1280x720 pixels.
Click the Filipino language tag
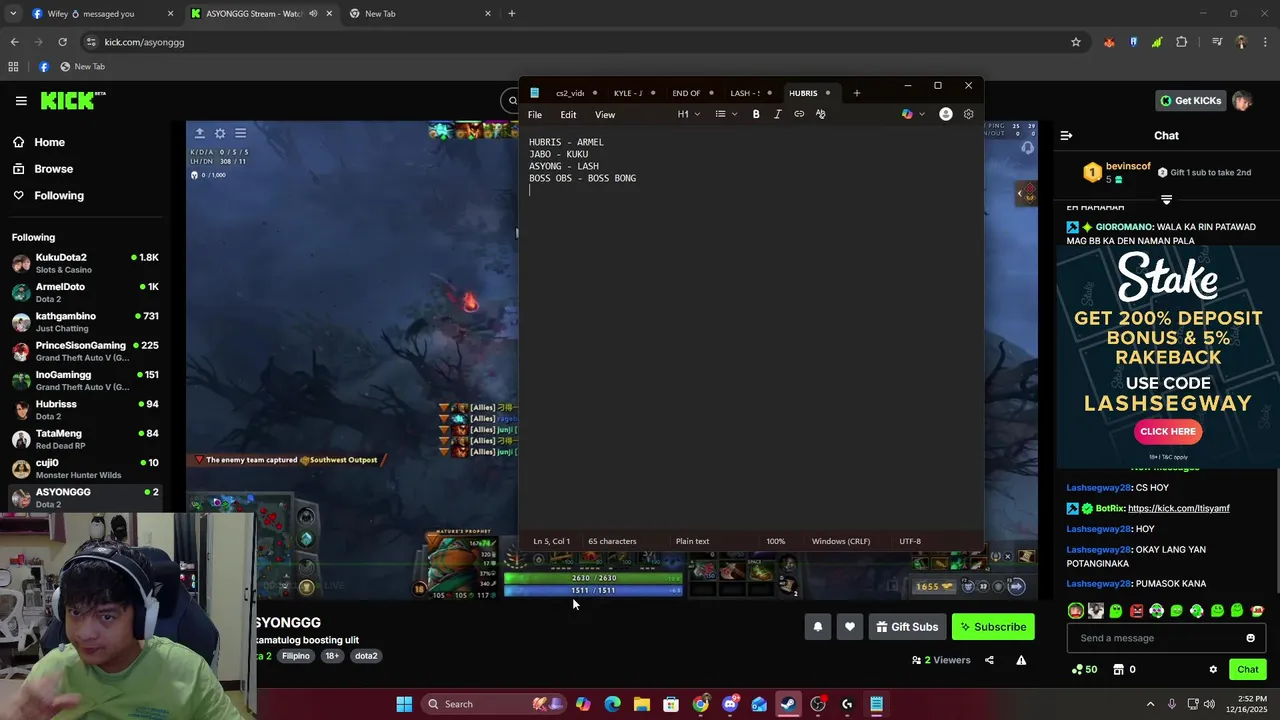coord(295,656)
